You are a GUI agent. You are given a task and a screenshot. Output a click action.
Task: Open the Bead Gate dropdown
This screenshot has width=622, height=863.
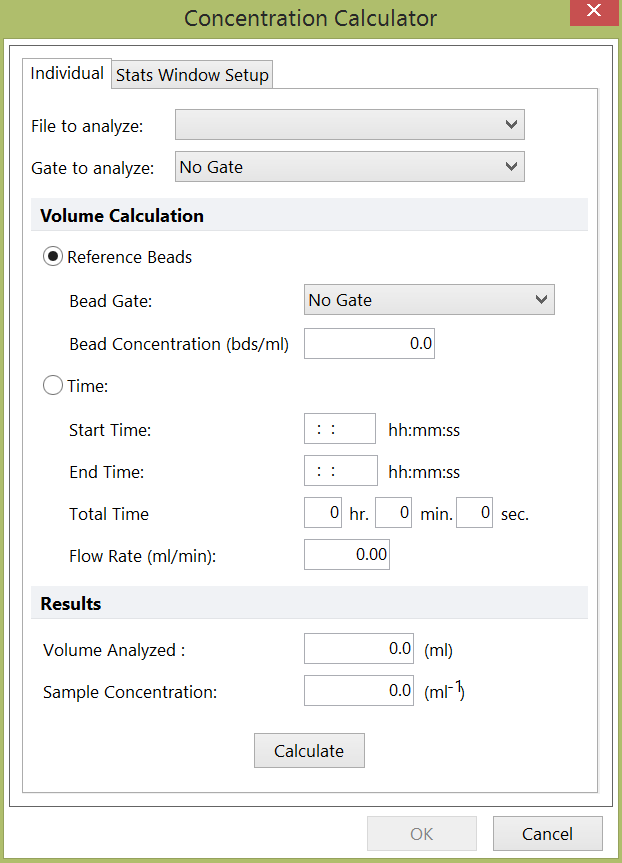tap(428, 300)
